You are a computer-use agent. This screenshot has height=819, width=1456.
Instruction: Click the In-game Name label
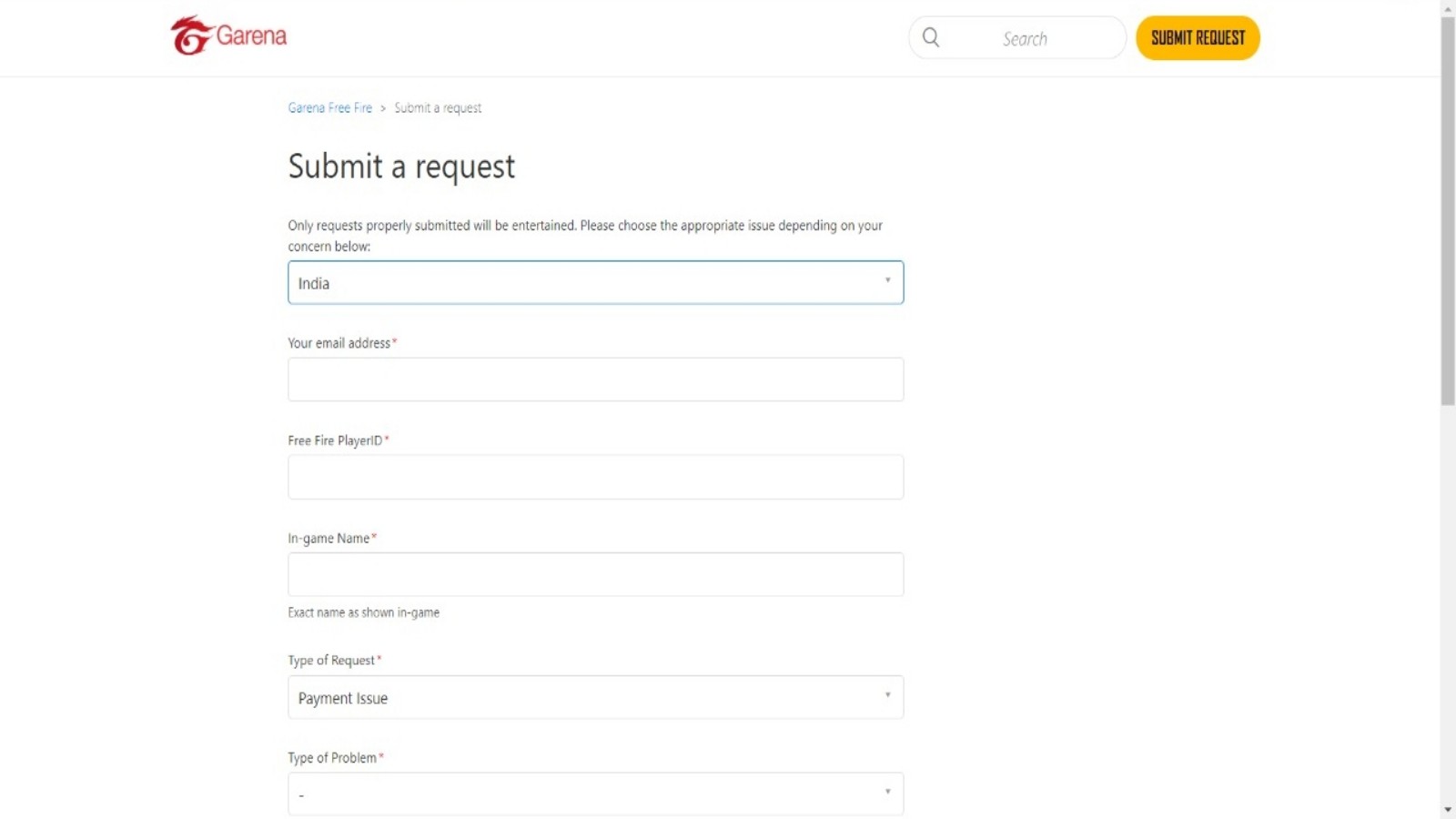point(329,538)
